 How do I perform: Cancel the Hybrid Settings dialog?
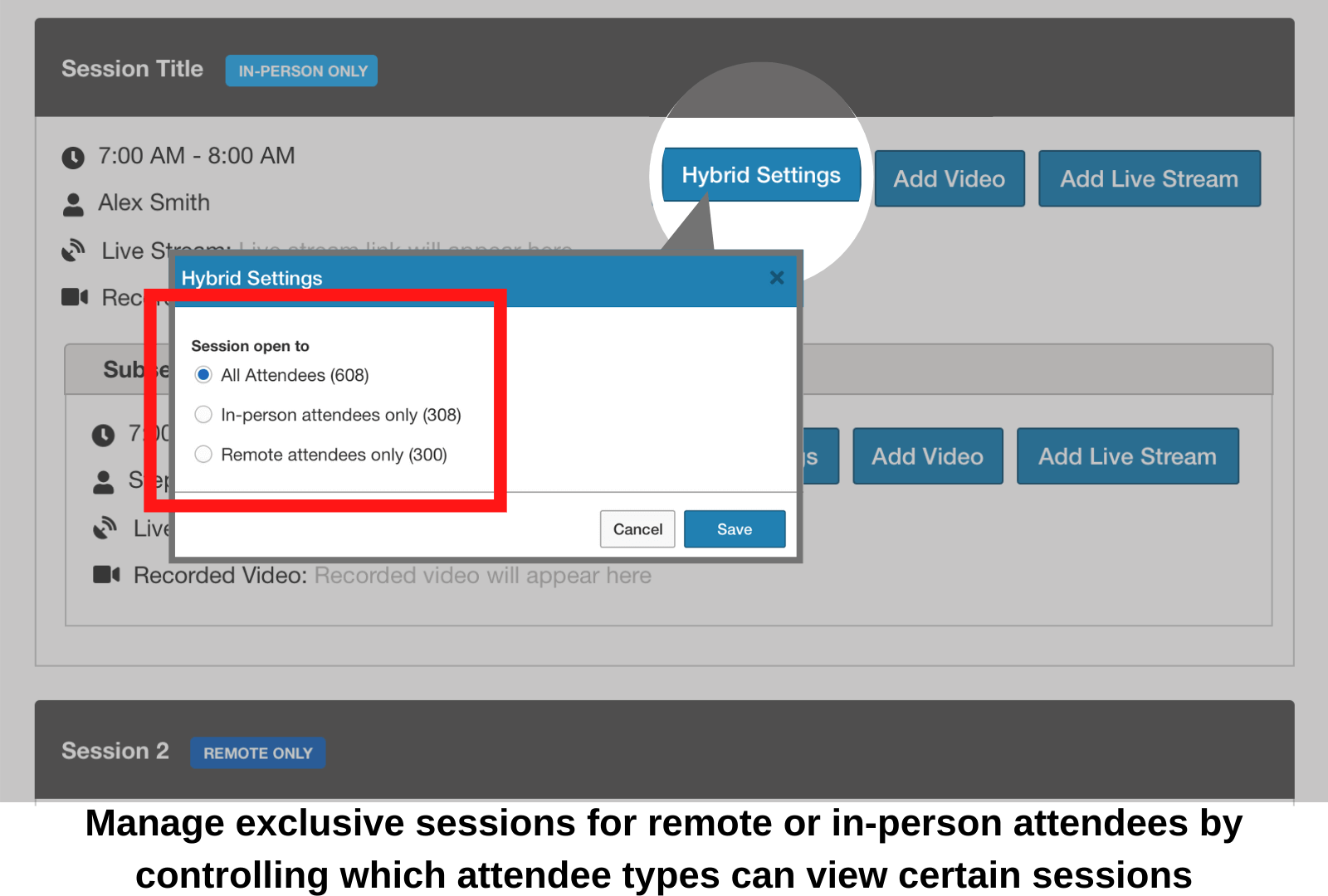tap(637, 528)
